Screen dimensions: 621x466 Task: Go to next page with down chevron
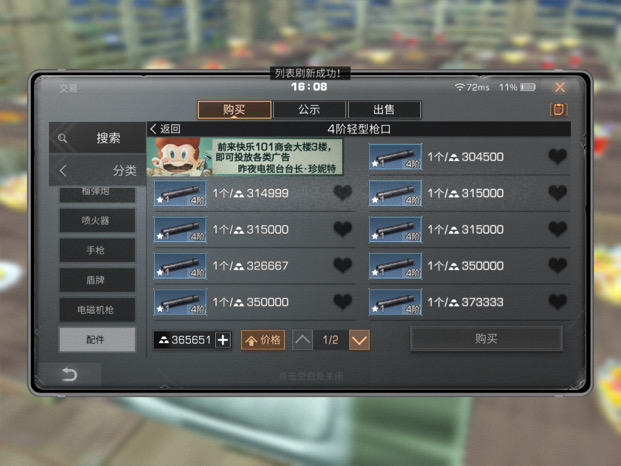coord(359,340)
